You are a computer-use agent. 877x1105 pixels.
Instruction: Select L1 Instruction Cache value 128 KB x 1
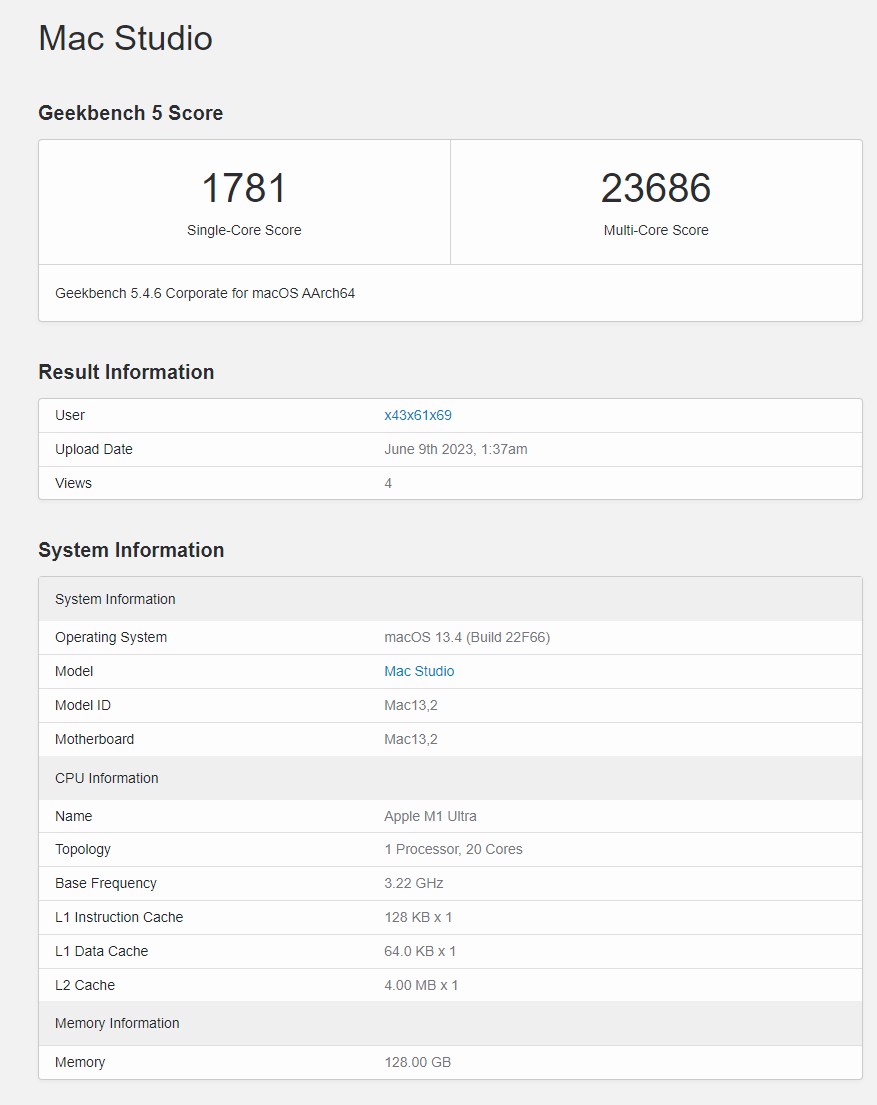click(x=418, y=917)
